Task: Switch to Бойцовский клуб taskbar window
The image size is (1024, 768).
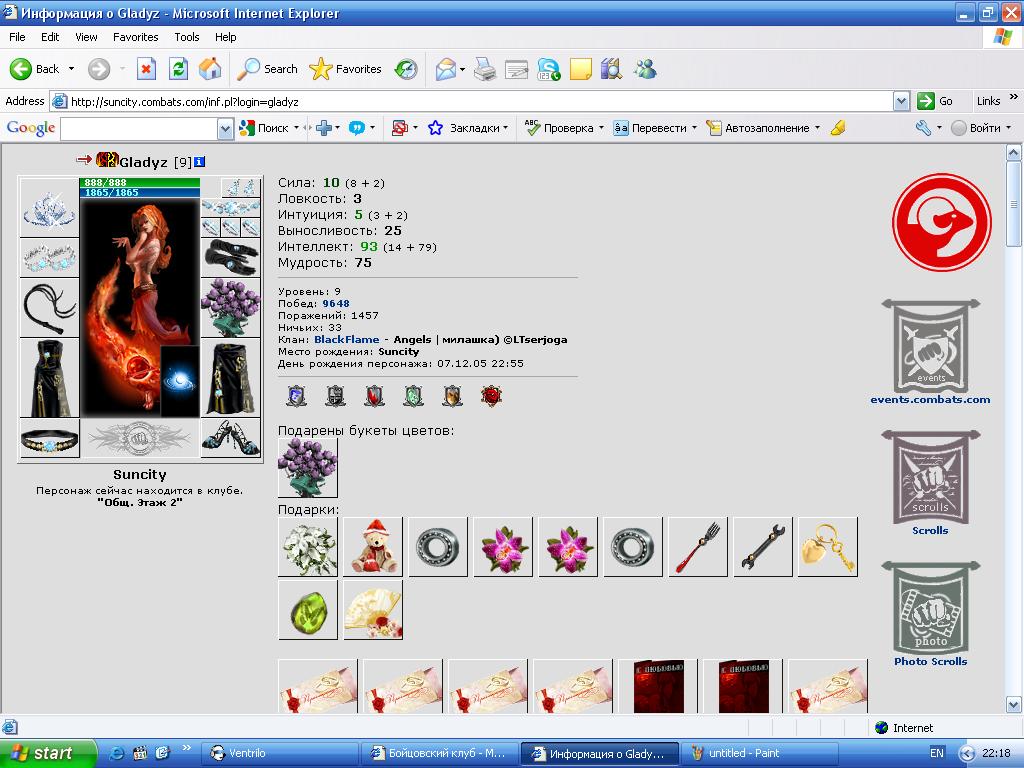Action: [x=440, y=753]
